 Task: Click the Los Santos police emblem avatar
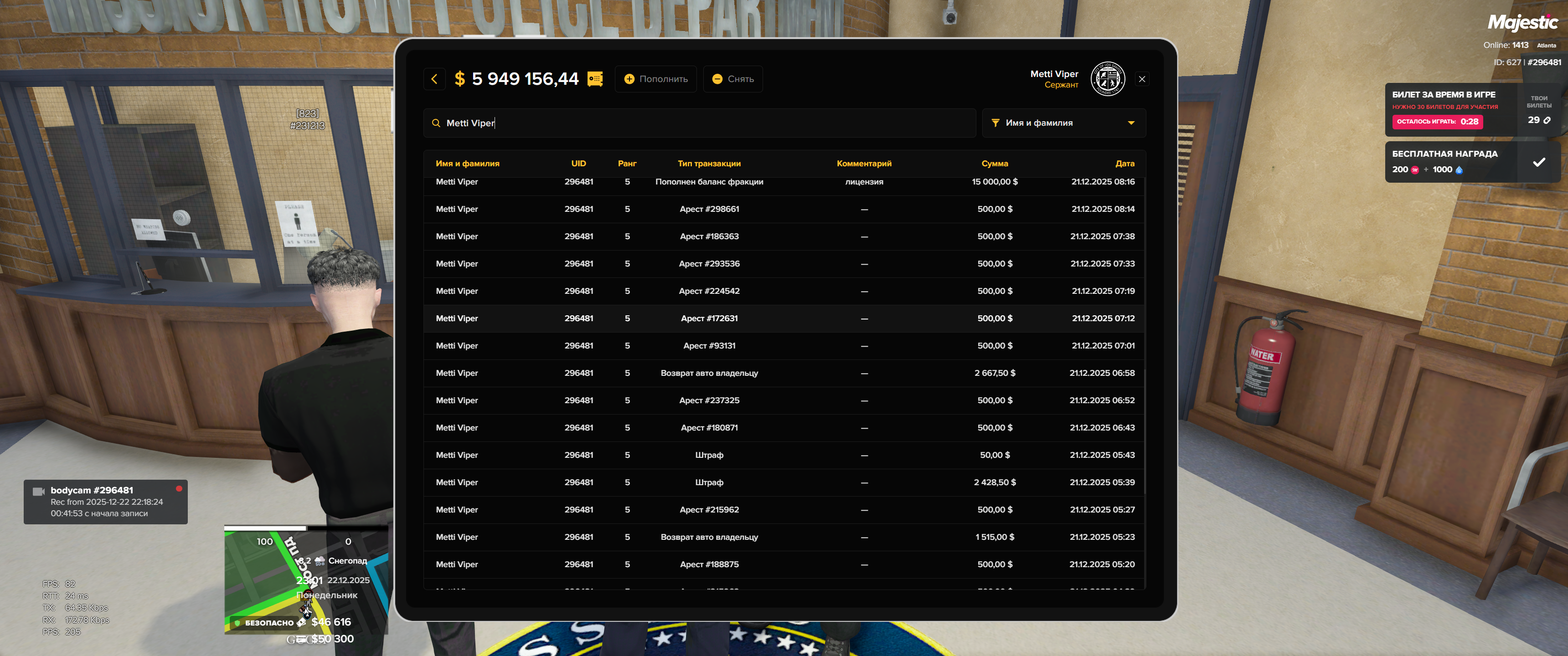[x=1107, y=79]
